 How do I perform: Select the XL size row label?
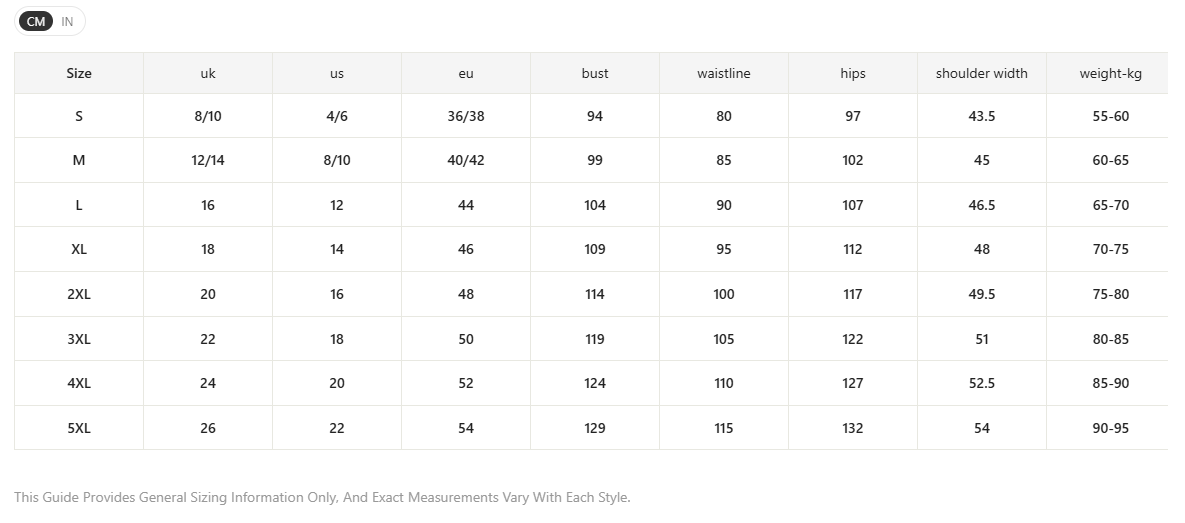pos(79,249)
